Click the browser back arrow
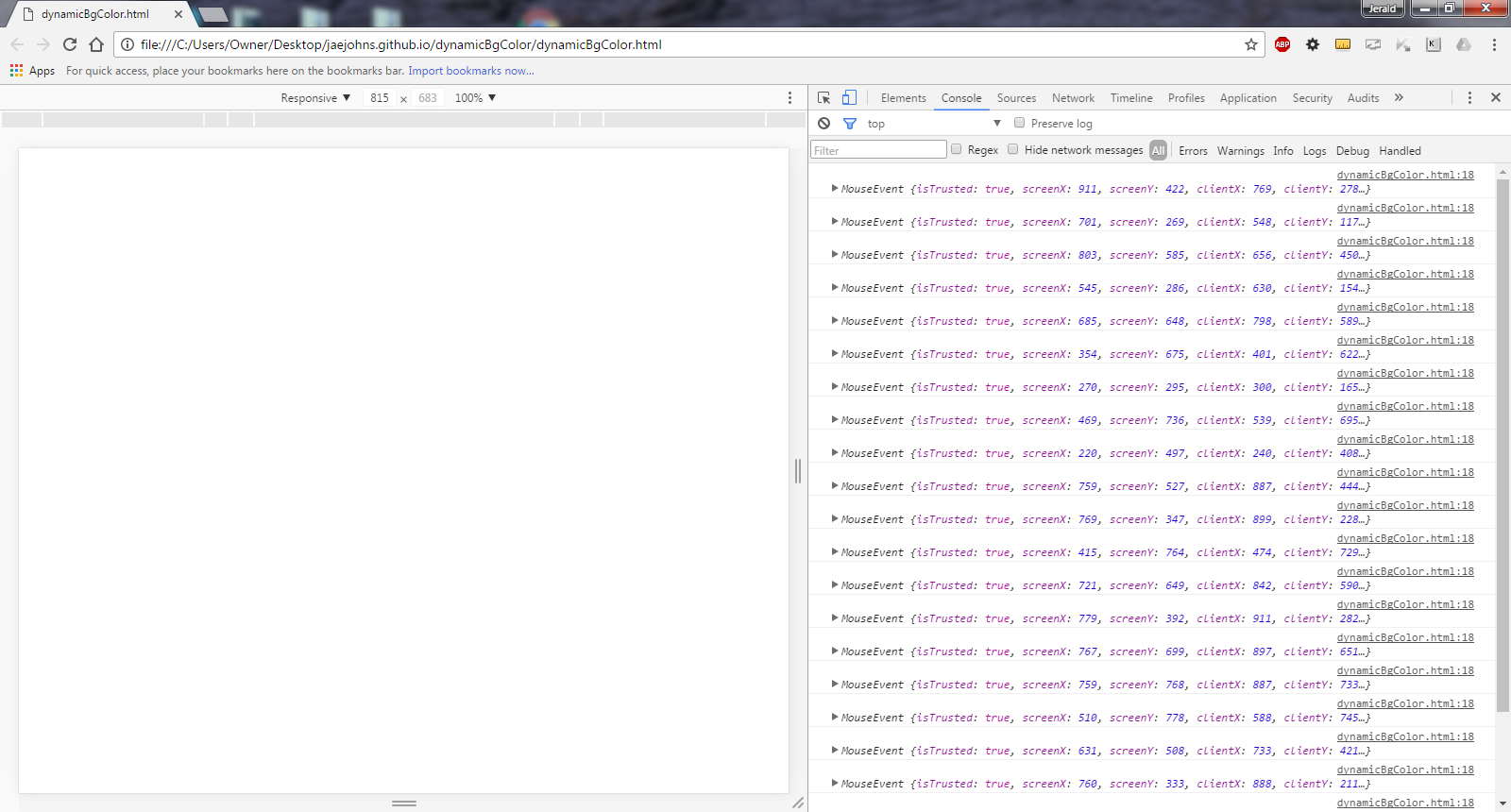Screen dimensions: 1511x812 17,44
